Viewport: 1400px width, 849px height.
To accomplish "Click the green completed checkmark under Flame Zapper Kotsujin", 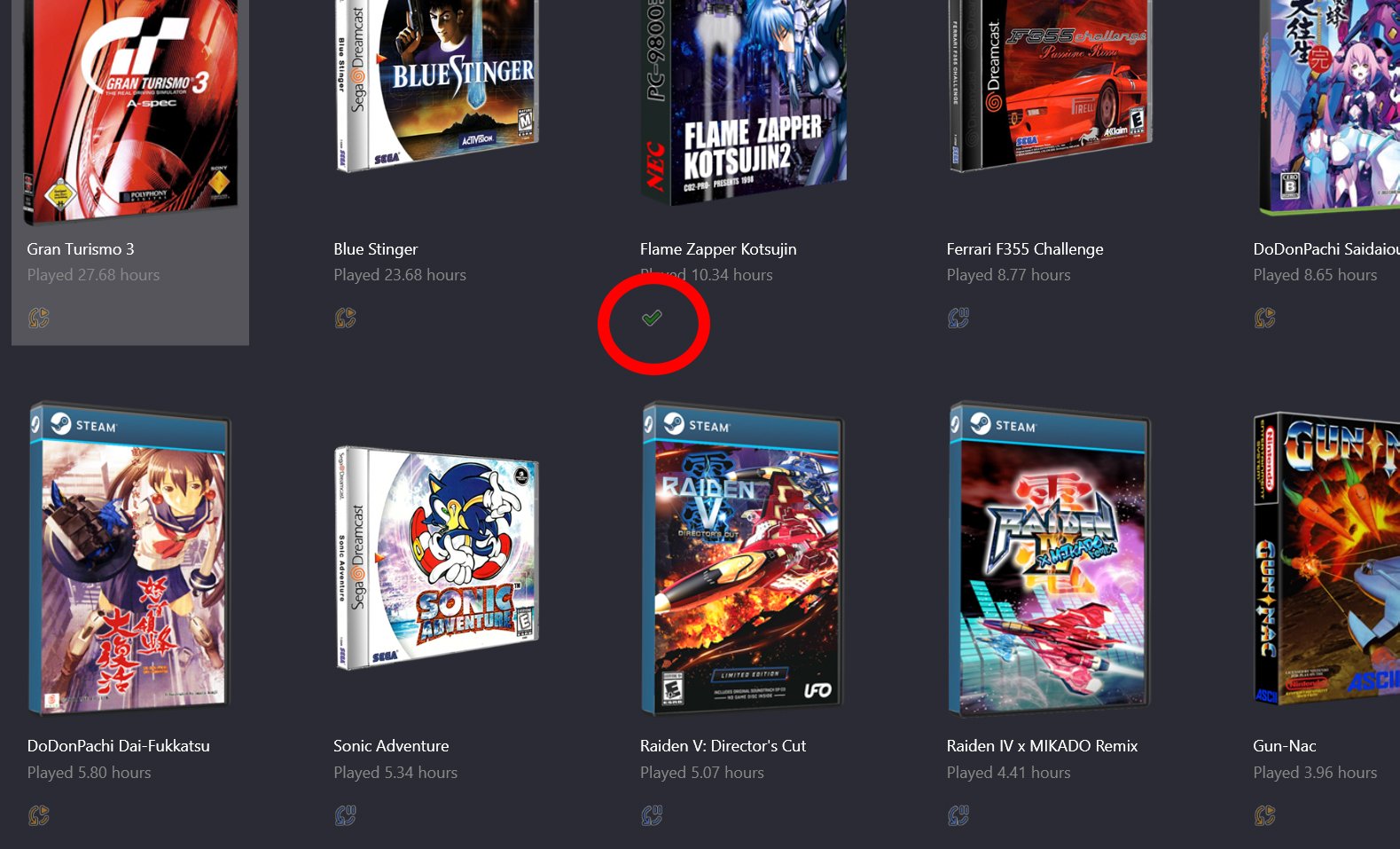I will pyautogui.click(x=652, y=318).
